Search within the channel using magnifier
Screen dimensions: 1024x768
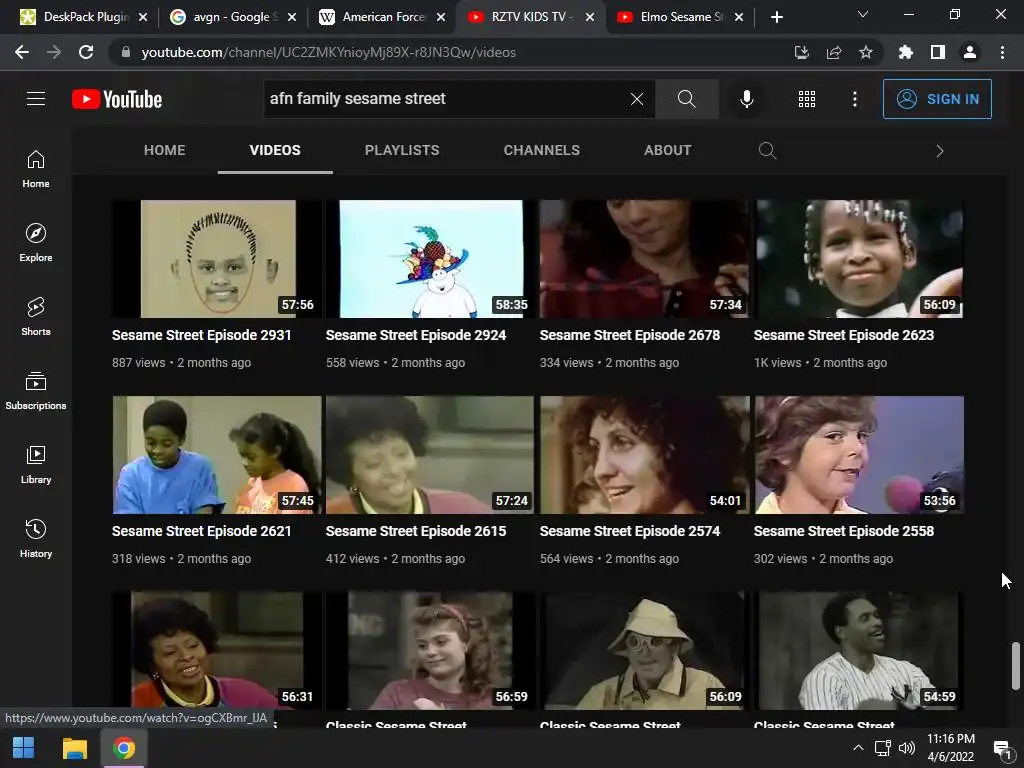(x=767, y=151)
